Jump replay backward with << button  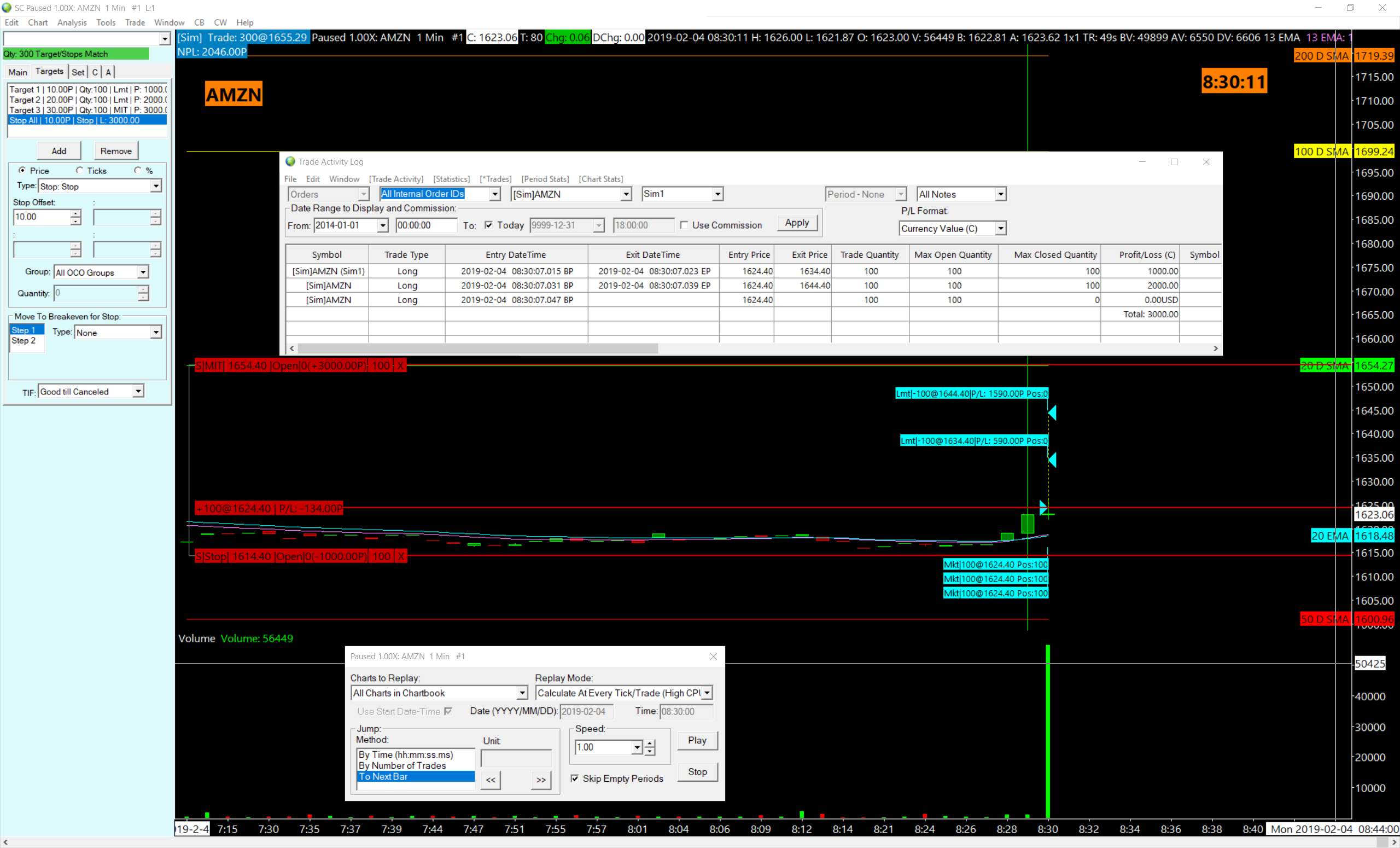click(x=491, y=780)
